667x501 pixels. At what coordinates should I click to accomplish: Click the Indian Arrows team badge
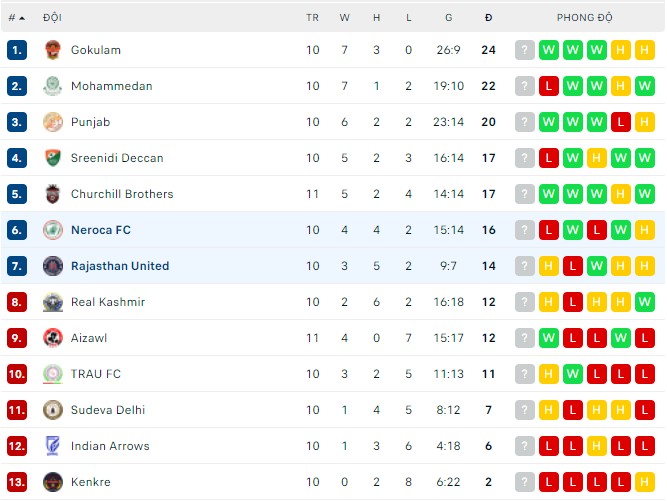(53, 446)
